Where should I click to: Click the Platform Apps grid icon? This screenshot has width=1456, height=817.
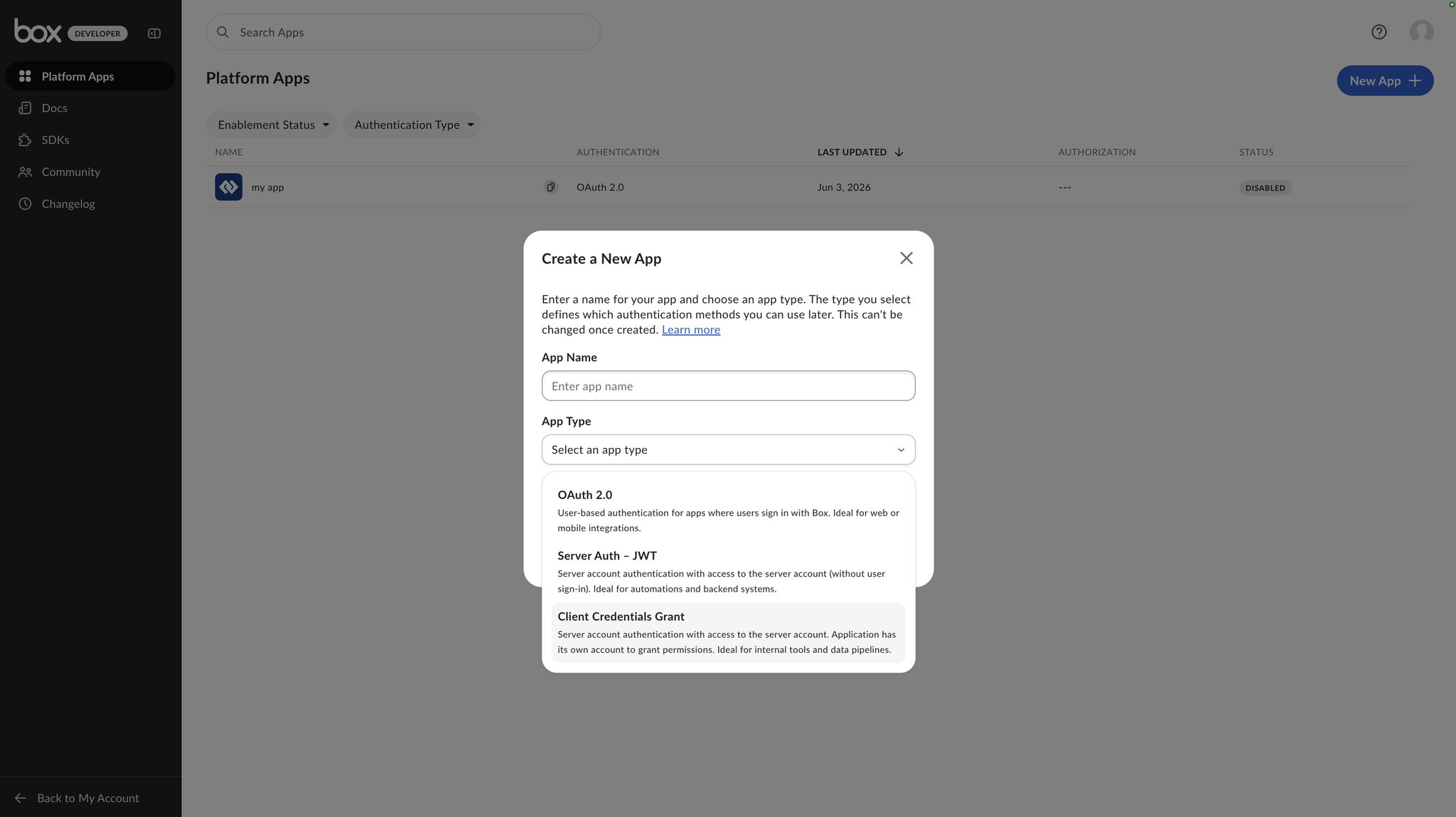25,76
